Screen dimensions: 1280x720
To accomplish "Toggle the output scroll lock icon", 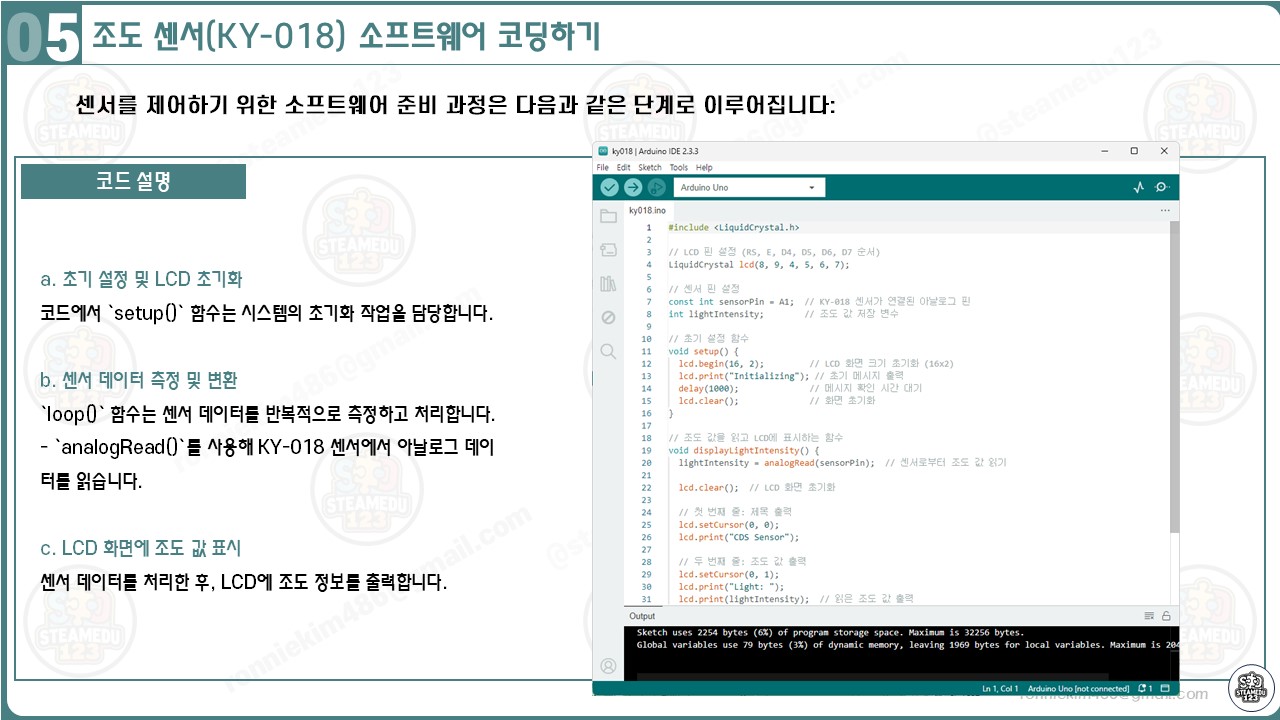I will tap(1166, 616).
